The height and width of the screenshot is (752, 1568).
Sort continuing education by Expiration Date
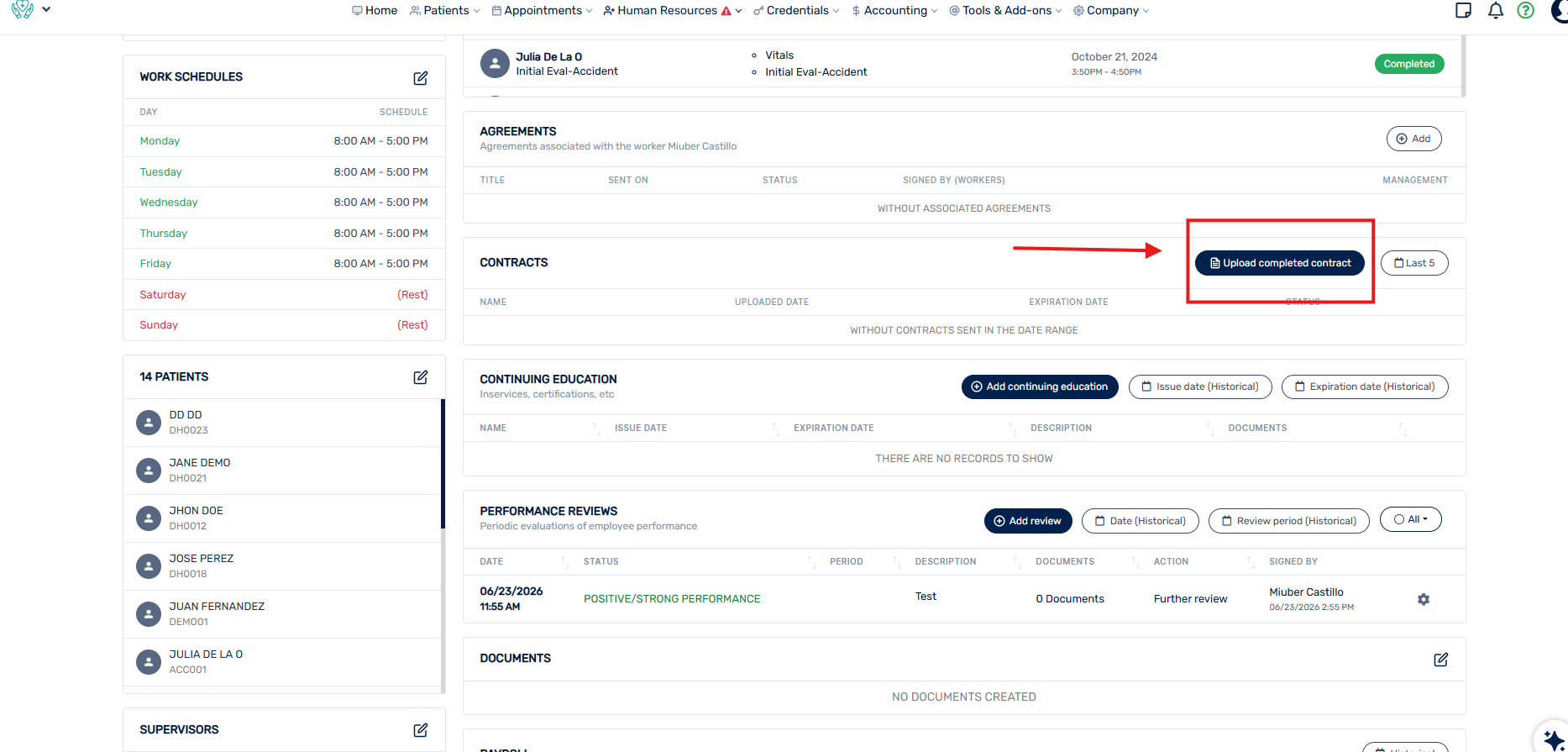(1012, 429)
